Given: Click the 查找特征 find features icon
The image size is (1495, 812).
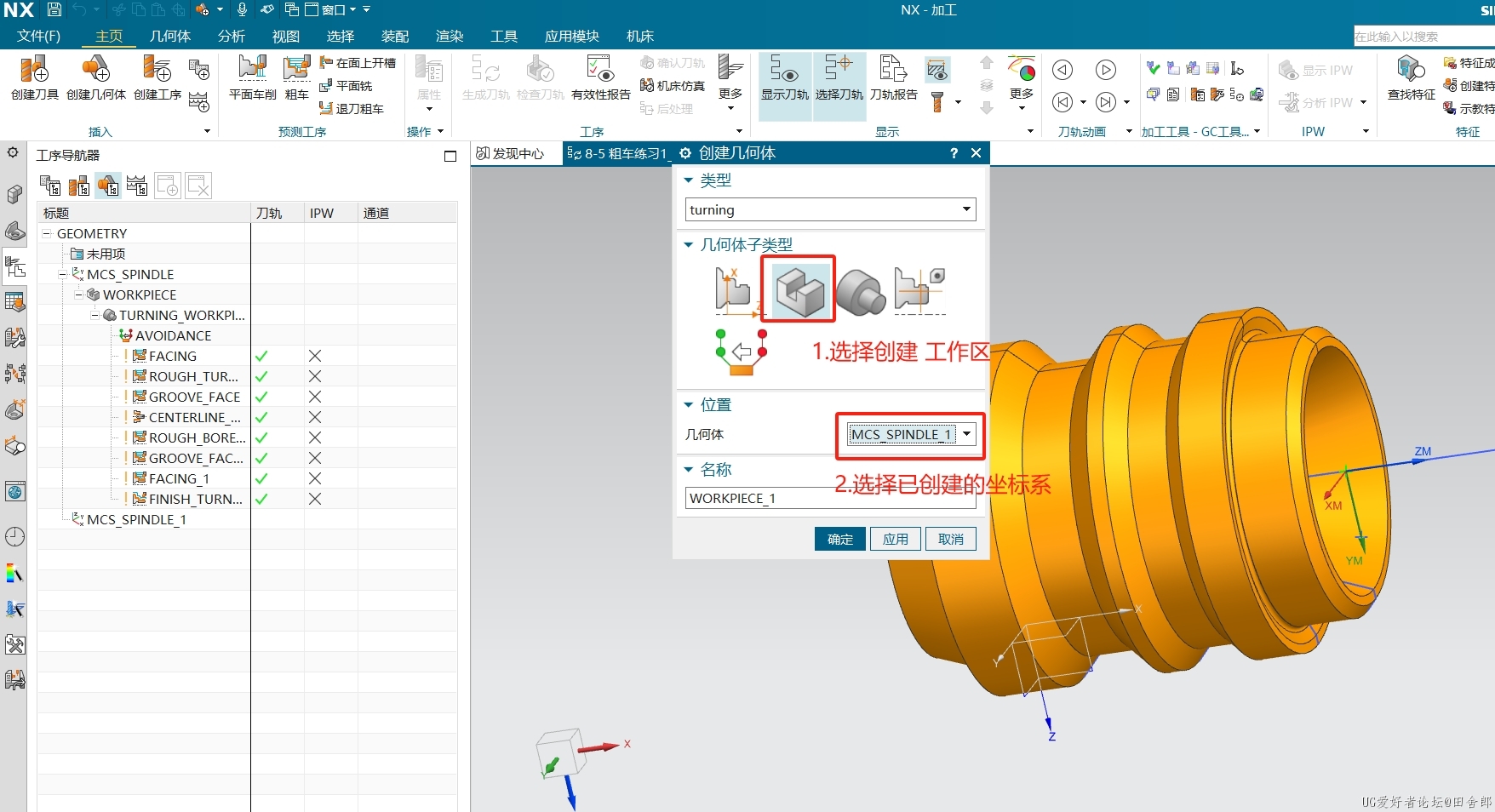Looking at the screenshot, I should tap(1412, 78).
